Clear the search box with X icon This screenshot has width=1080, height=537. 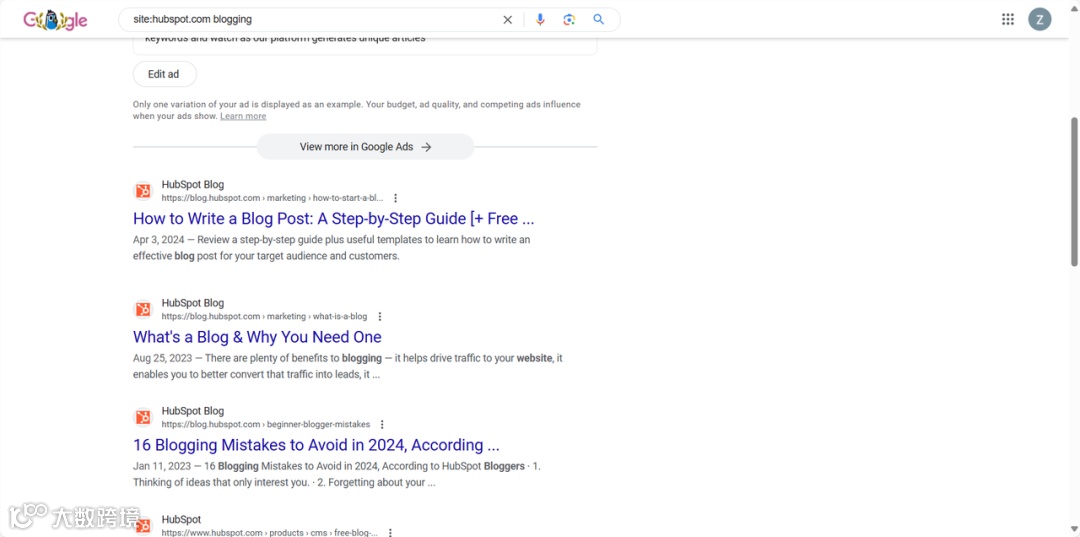pos(508,20)
